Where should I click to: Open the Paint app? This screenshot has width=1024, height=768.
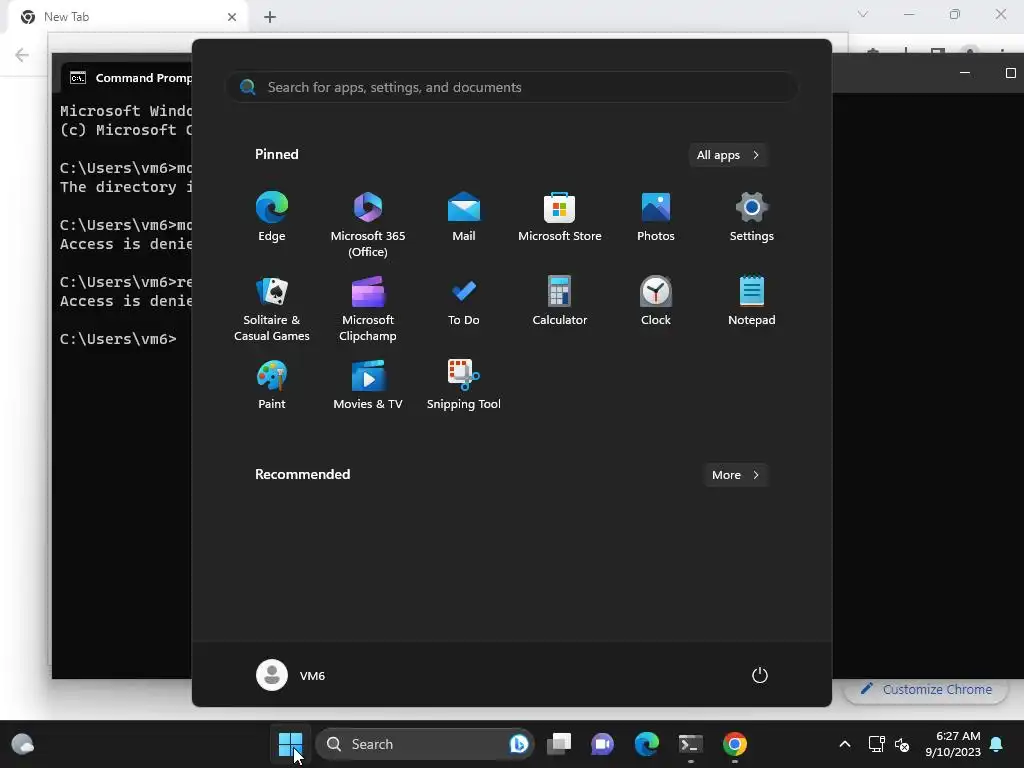[x=272, y=385]
